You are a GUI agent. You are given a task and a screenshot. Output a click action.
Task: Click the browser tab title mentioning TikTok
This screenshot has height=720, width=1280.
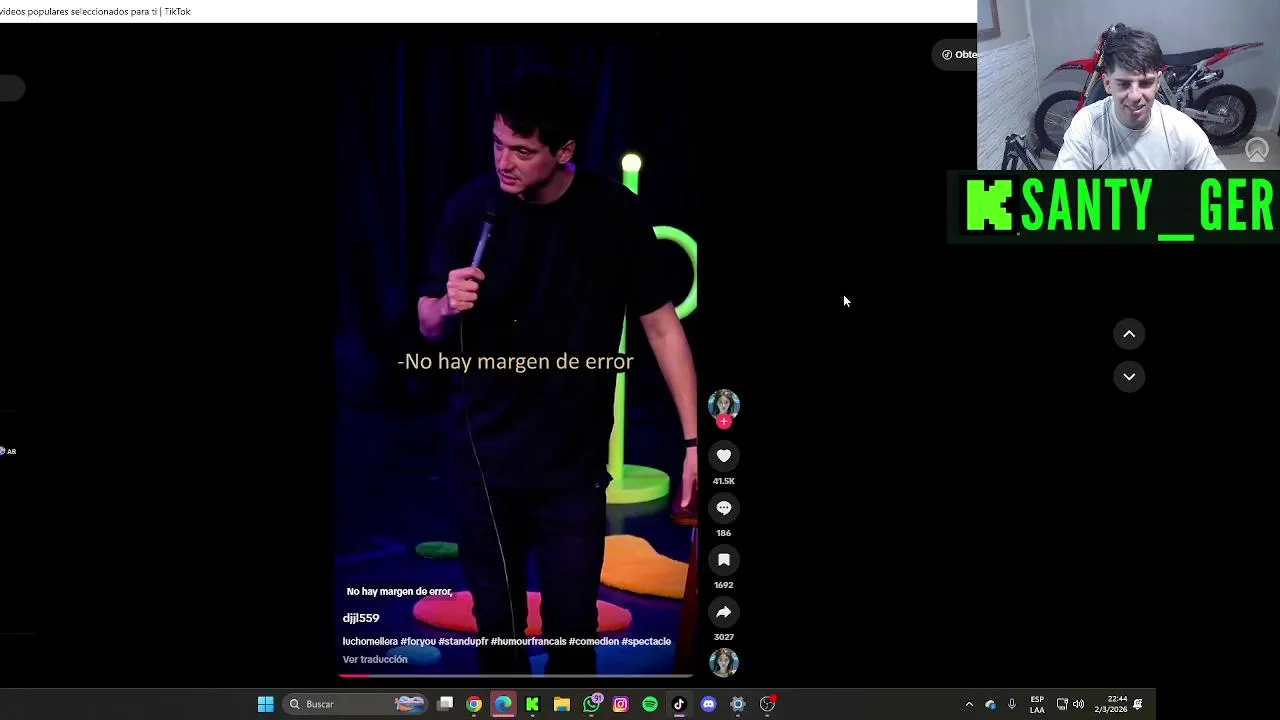click(x=95, y=11)
